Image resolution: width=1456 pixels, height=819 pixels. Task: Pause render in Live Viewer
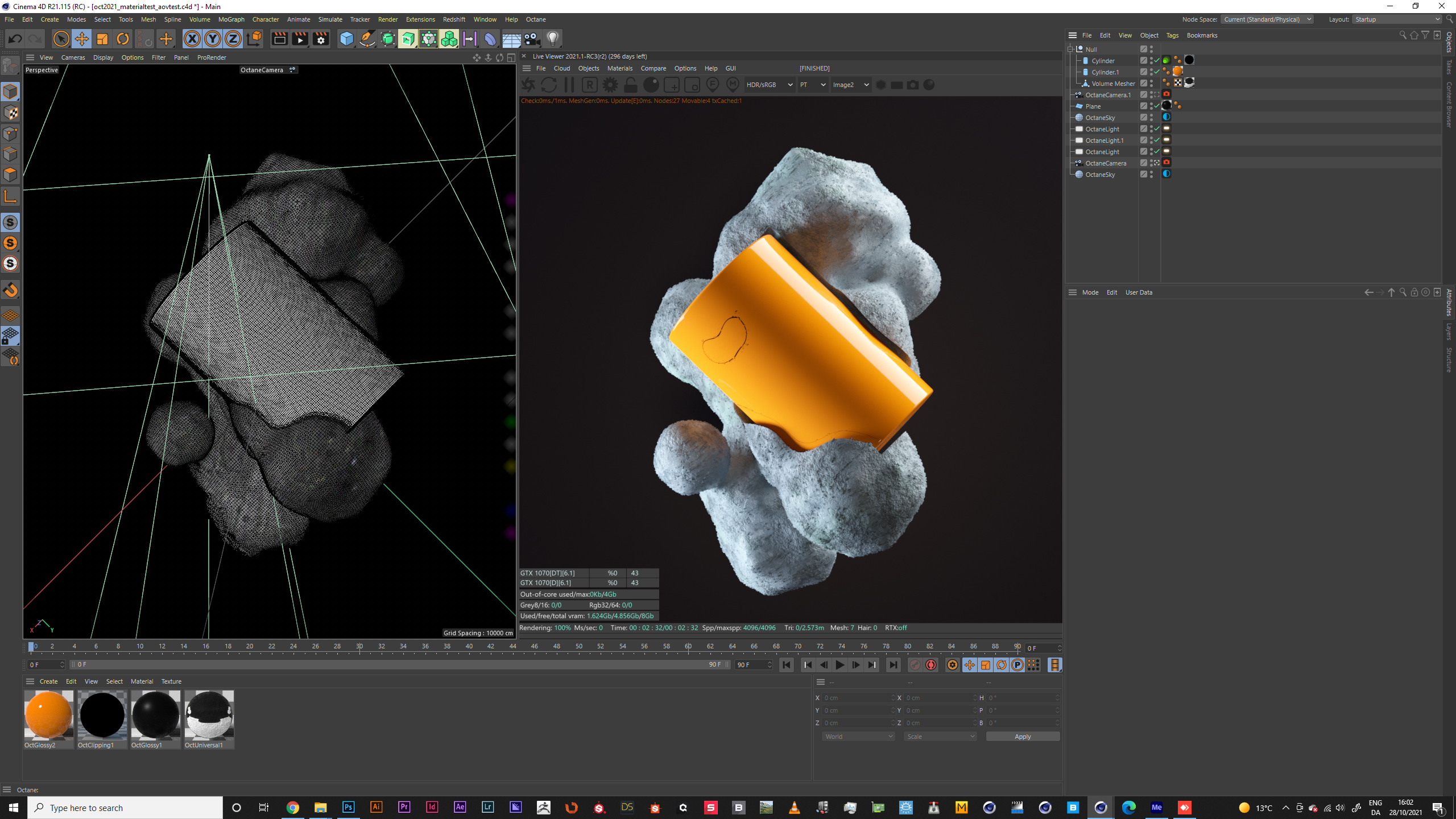569,85
